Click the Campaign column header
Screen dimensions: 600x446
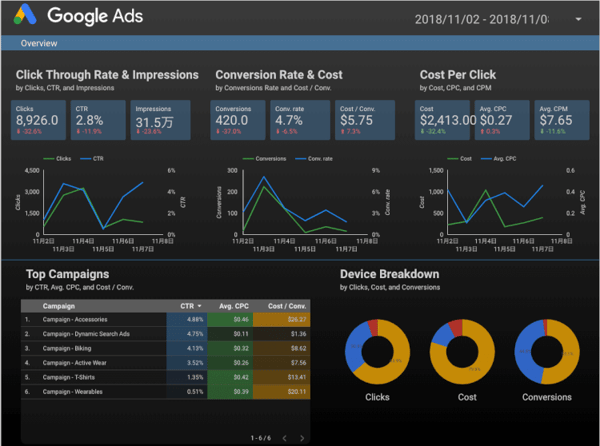pyautogui.click(x=59, y=306)
